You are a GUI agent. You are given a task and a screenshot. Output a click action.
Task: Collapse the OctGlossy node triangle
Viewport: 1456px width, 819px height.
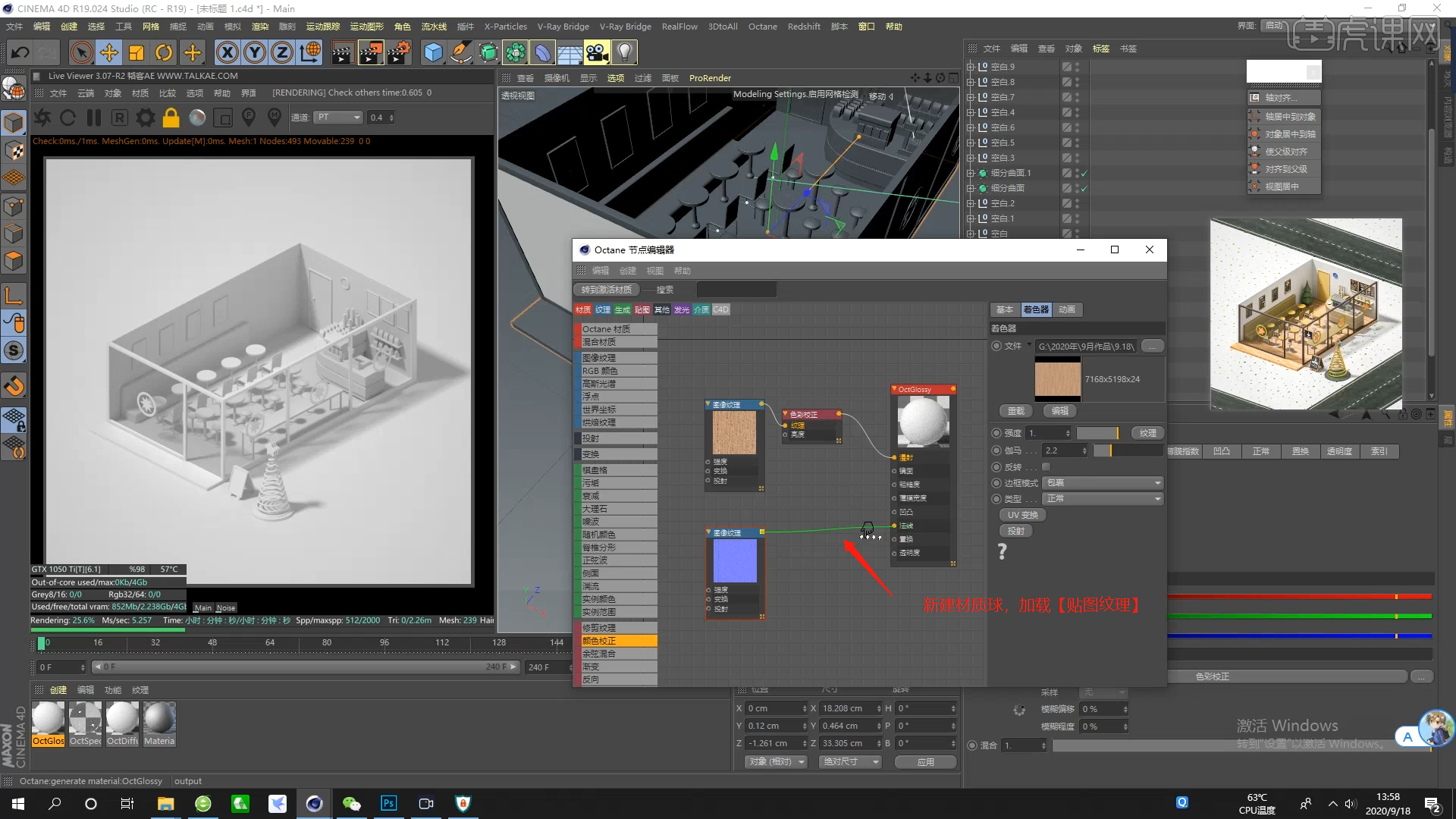click(895, 389)
